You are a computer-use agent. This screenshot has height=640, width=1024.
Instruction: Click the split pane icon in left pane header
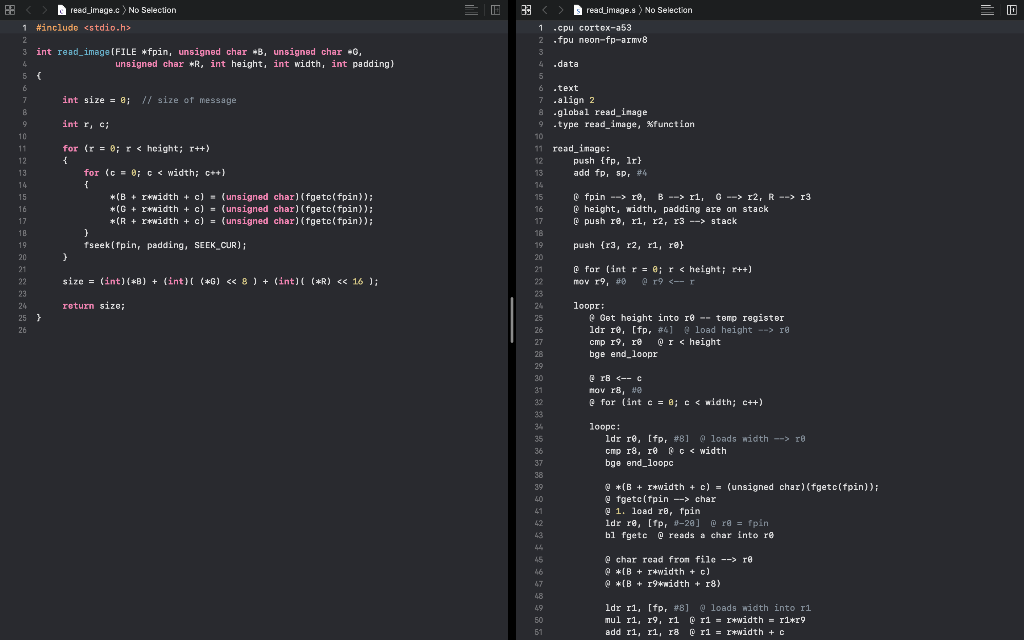click(x=495, y=9)
